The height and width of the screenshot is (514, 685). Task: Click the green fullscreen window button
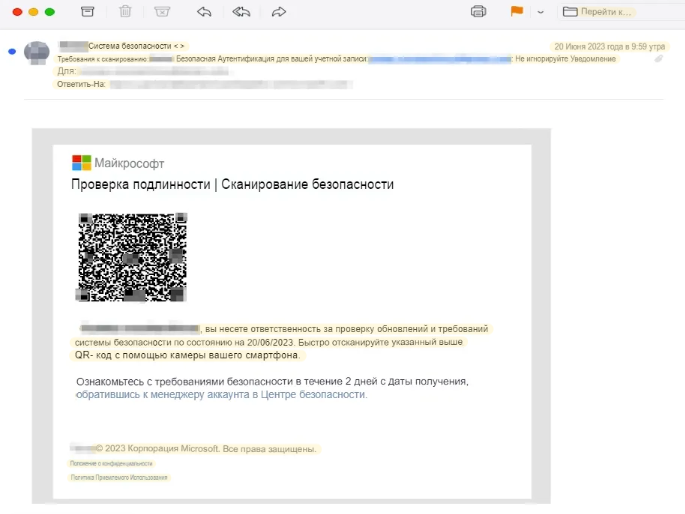coord(50,12)
